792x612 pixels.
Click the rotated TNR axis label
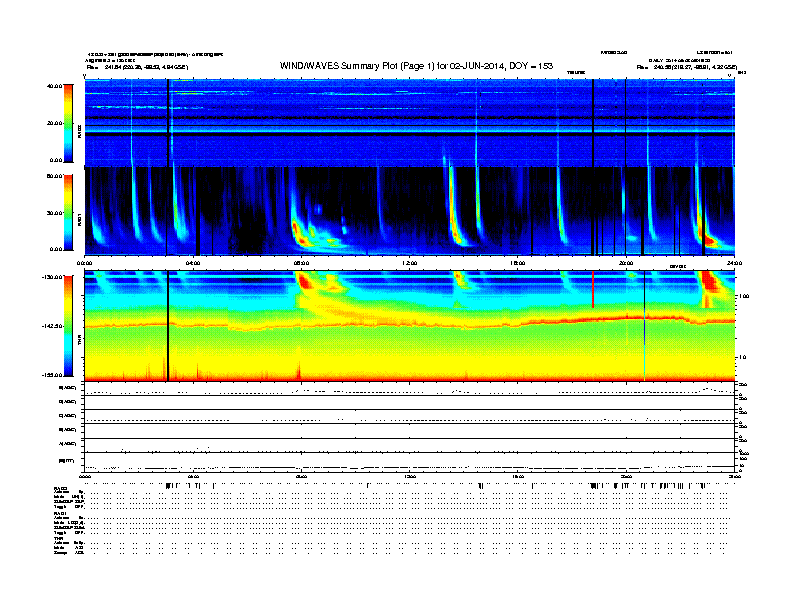tap(79, 342)
